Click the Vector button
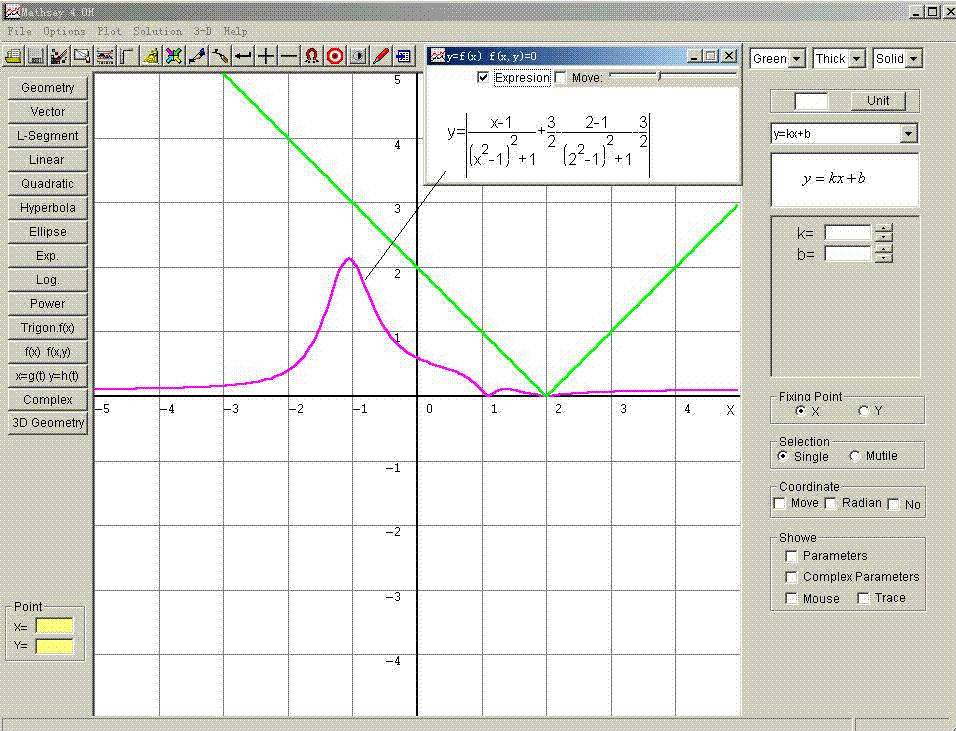The image size is (956, 731). pyautogui.click(x=48, y=112)
